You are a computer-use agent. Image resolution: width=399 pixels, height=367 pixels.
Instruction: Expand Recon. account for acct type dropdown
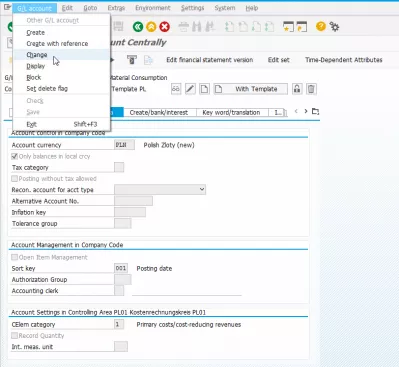tap(160, 190)
